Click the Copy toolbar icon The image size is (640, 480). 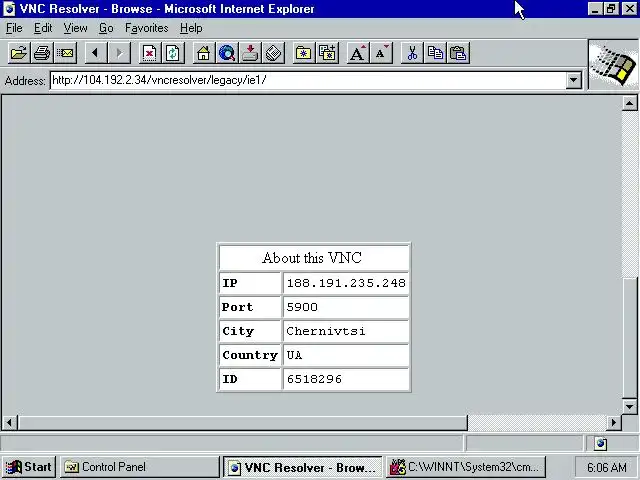(x=436, y=53)
